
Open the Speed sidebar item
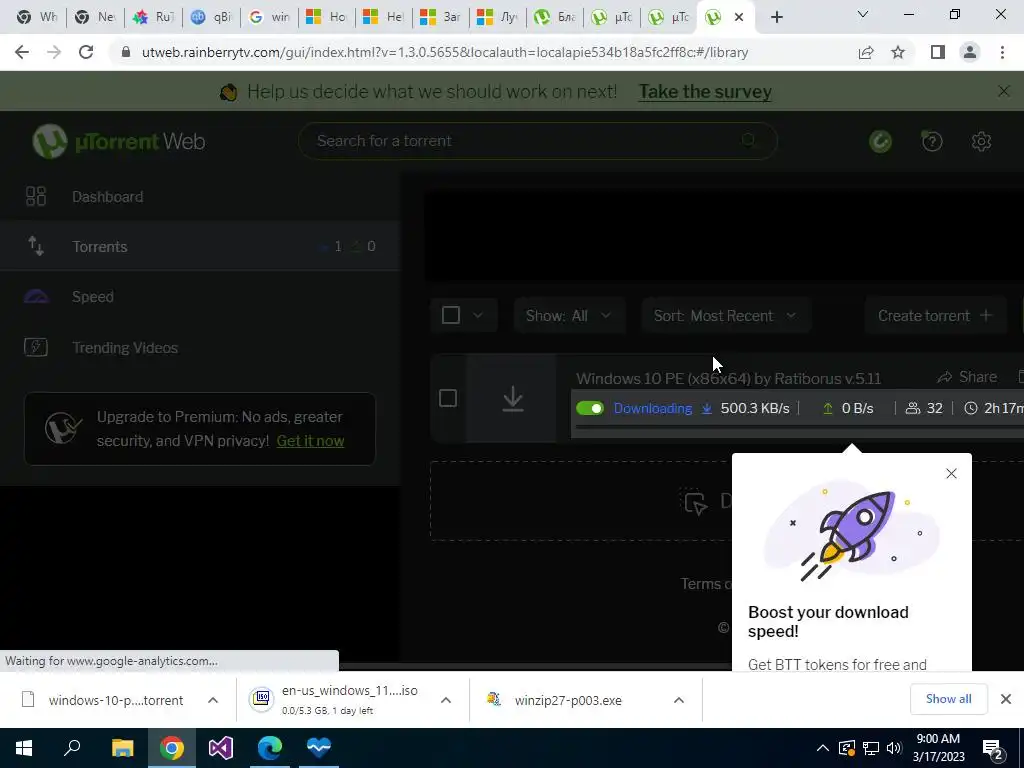200,296
